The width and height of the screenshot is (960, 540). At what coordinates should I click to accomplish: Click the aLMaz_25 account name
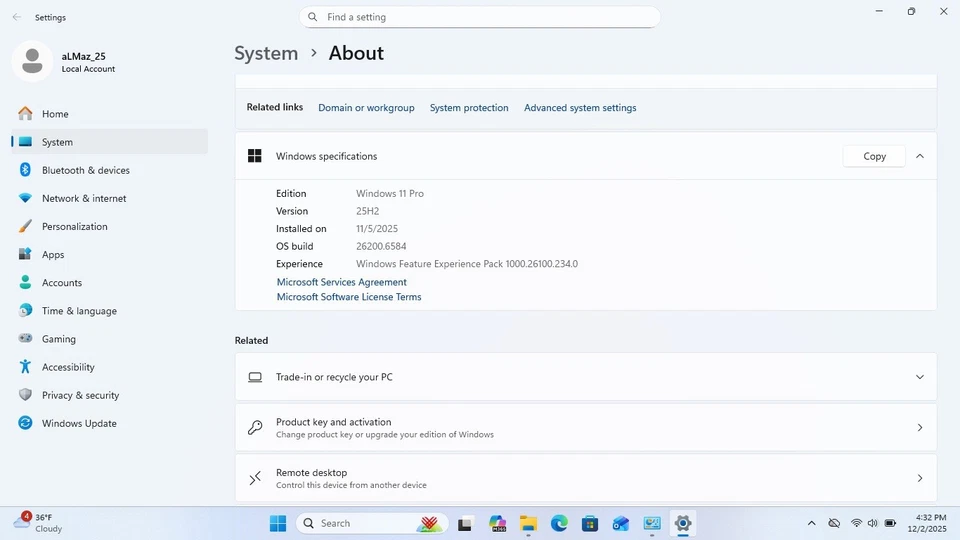[83, 56]
